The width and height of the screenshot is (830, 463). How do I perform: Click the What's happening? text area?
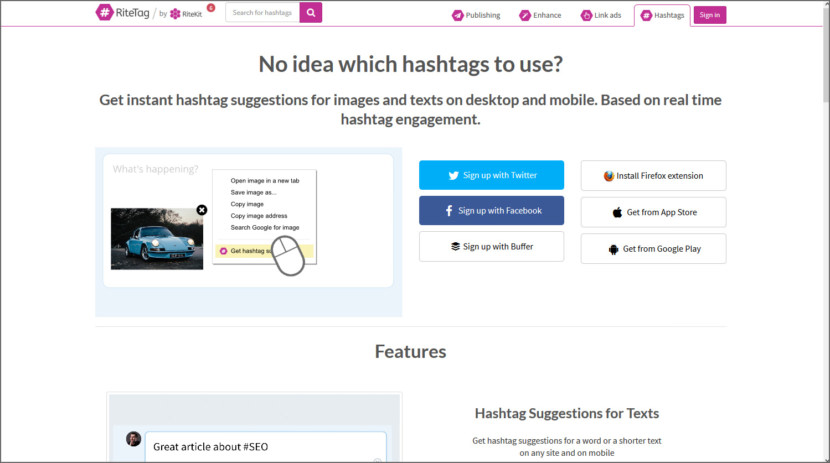[x=155, y=169]
